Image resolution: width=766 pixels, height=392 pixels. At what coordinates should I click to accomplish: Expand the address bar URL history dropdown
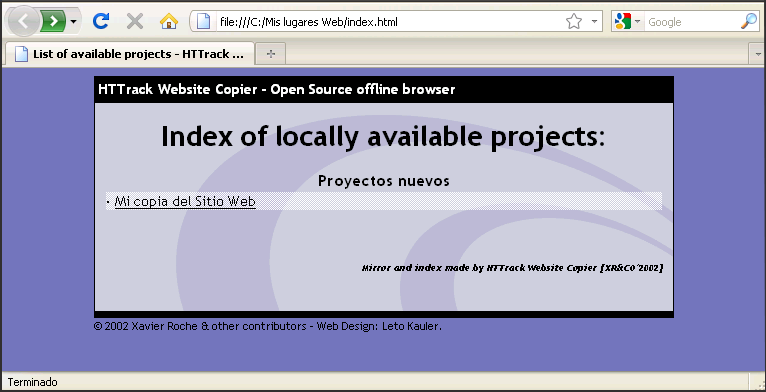pyautogui.click(x=594, y=22)
